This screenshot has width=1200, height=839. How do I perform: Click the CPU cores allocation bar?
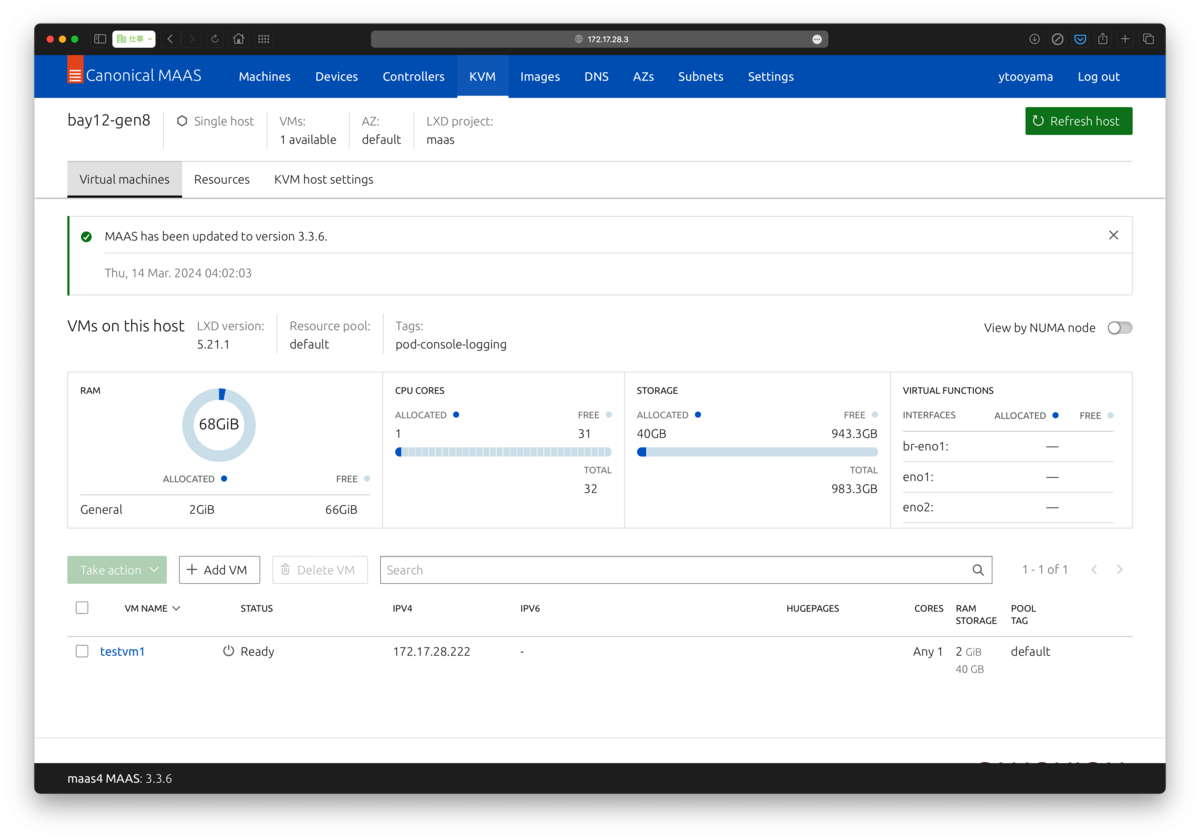[x=503, y=452]
